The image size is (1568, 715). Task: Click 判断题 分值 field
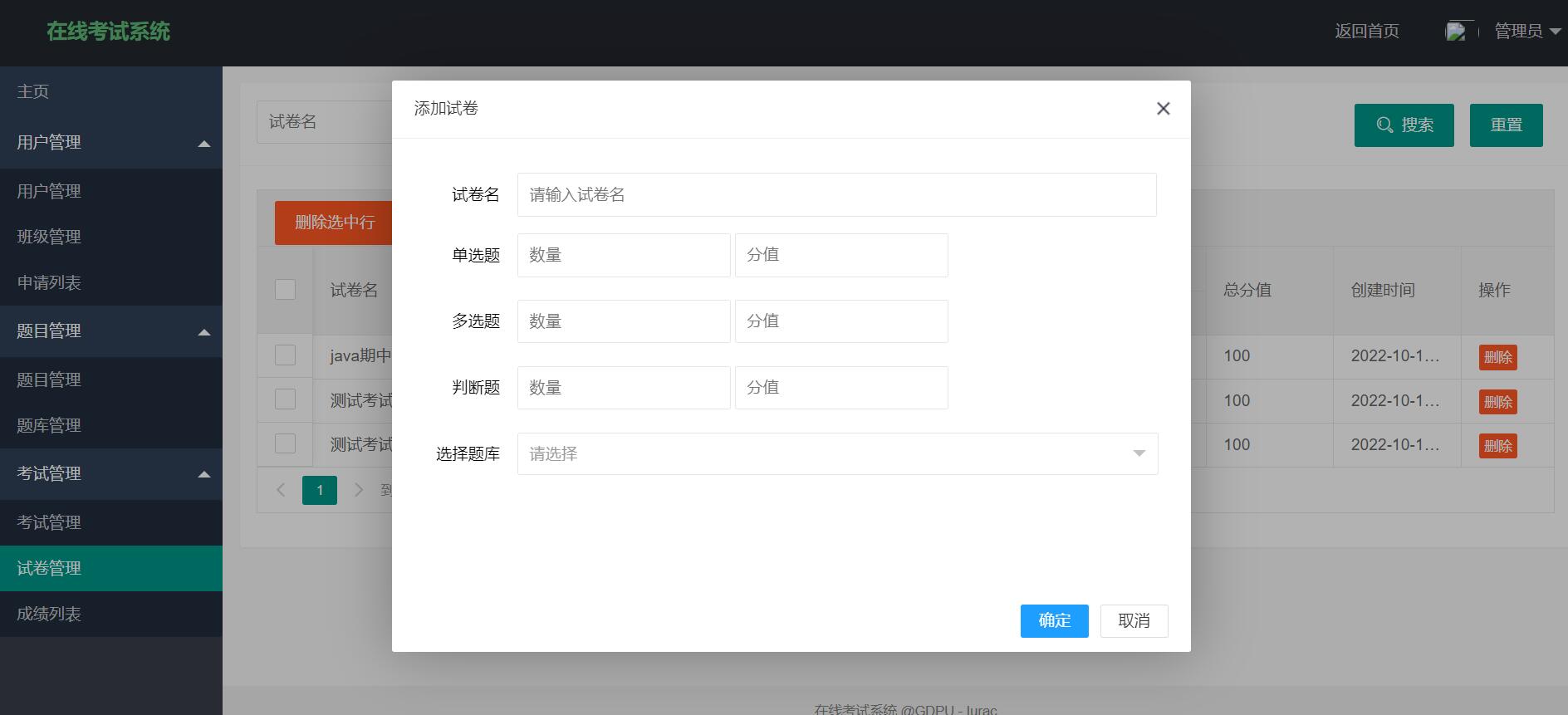[x=841, y=388]
